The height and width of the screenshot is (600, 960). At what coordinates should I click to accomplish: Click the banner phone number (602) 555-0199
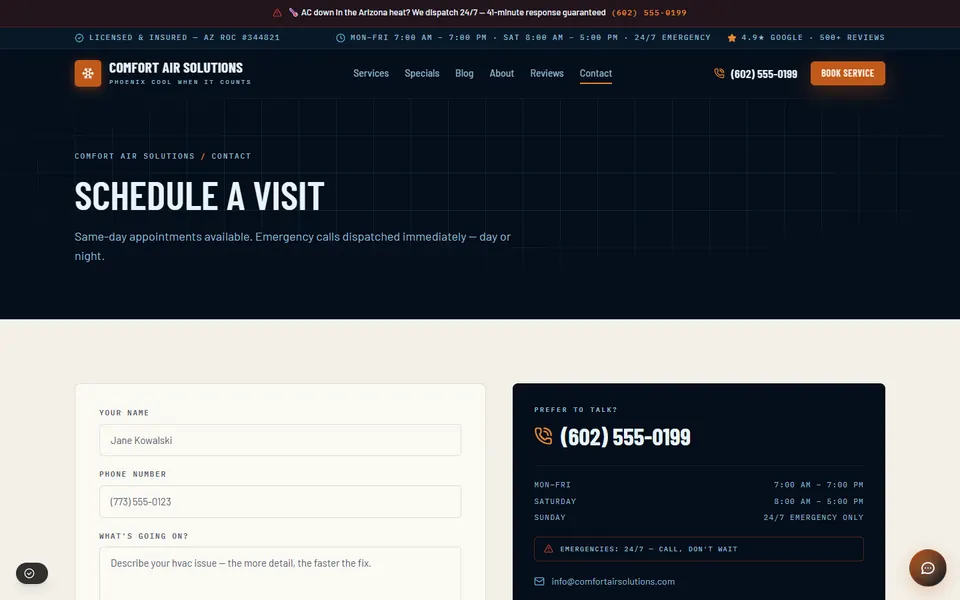[649, 13]
